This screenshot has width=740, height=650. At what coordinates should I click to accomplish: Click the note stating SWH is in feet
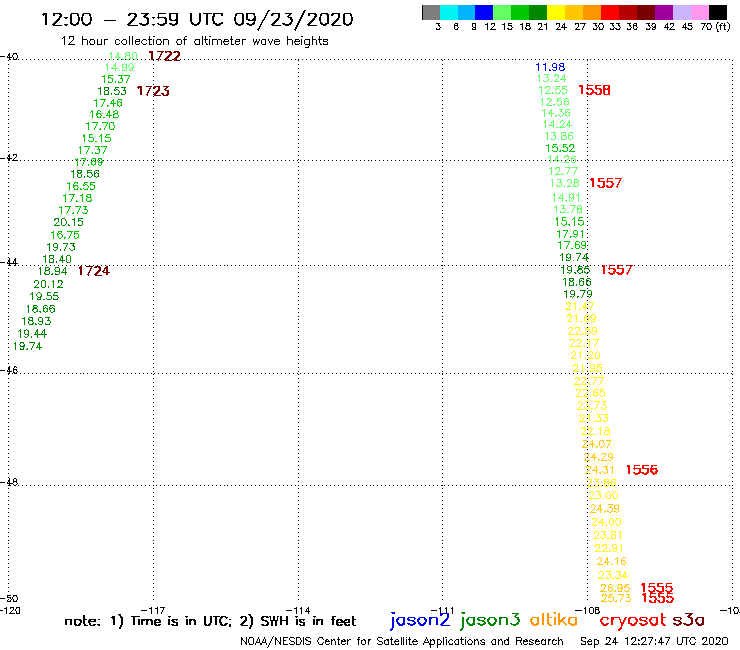pos(298,621)
